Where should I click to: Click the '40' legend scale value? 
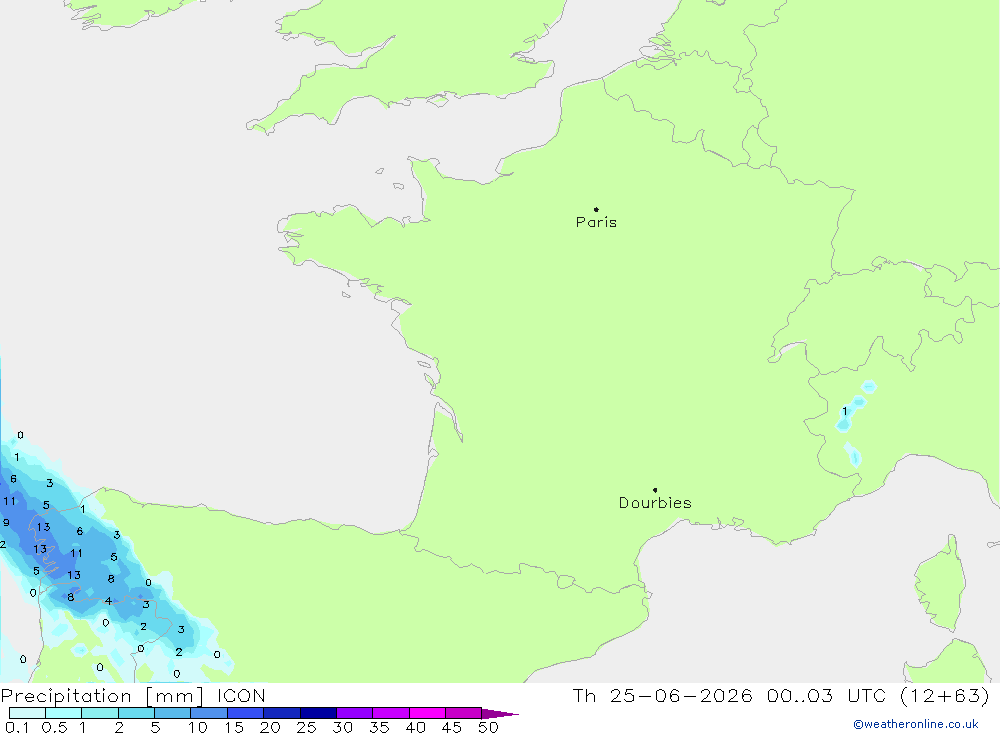[x=415, y=727]
